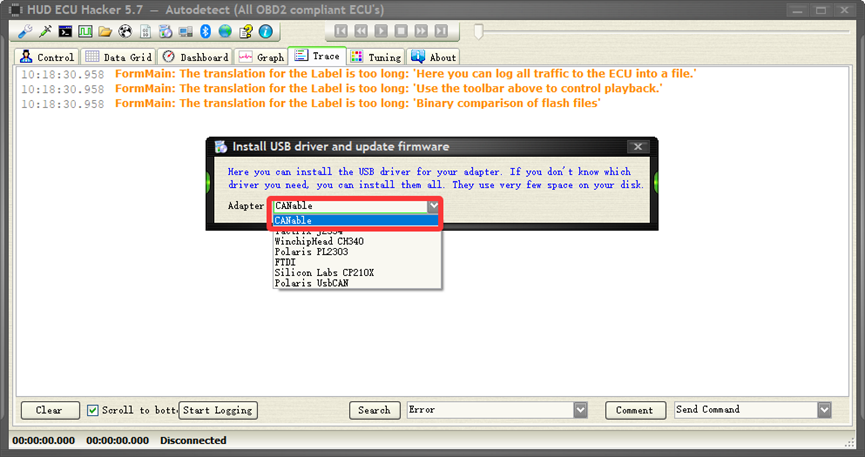Click the Start Logging button

pos(218,410)
